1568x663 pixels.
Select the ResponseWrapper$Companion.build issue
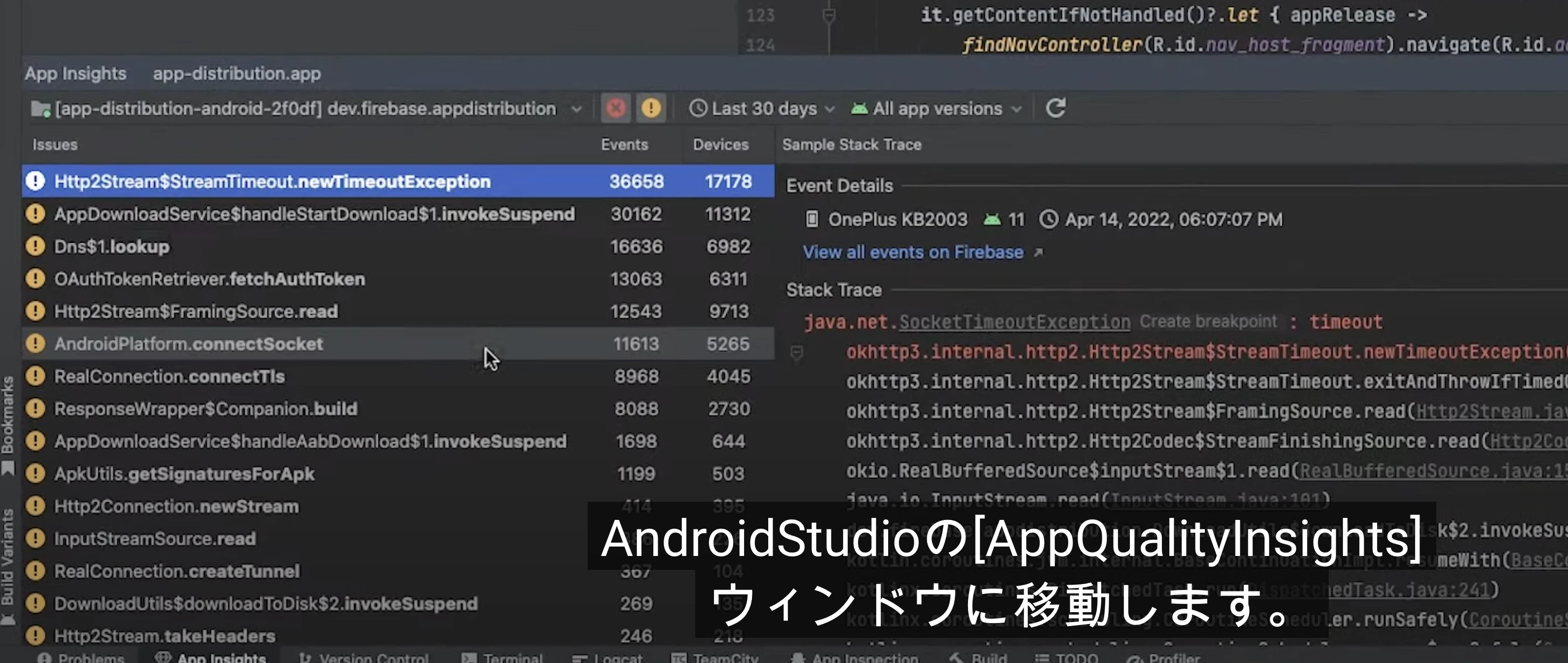[x=398, y=408]
